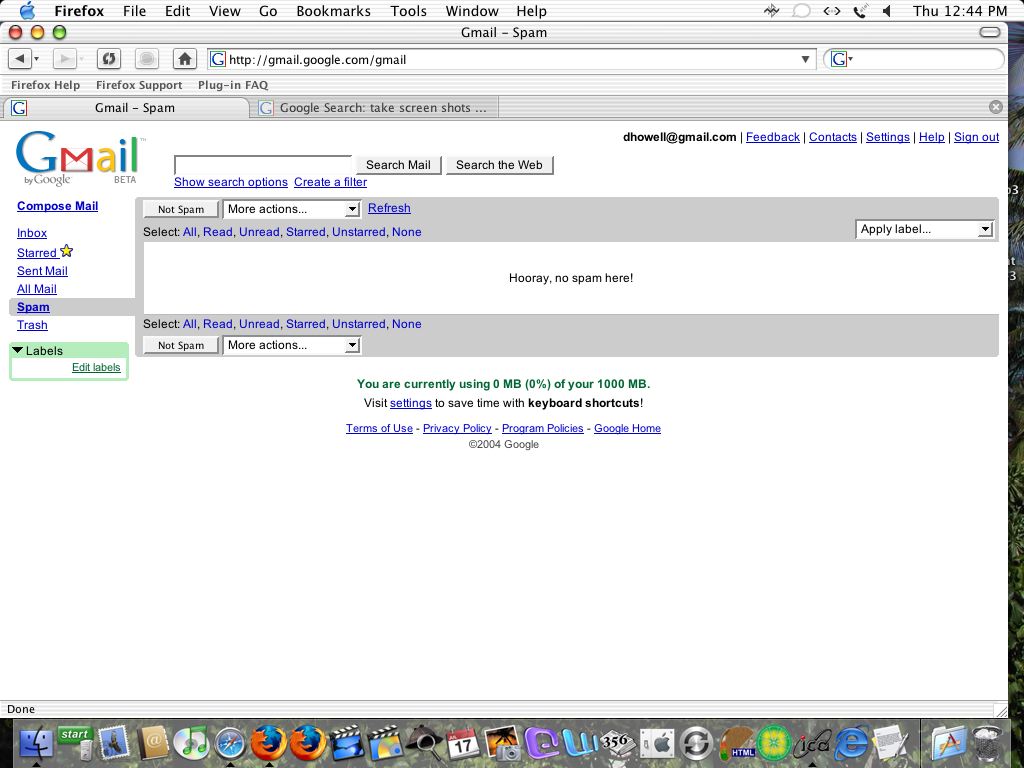Screen dimensions: 1024x768
Task: Sign out of Gmail
Action: click(x=976, y=137)
